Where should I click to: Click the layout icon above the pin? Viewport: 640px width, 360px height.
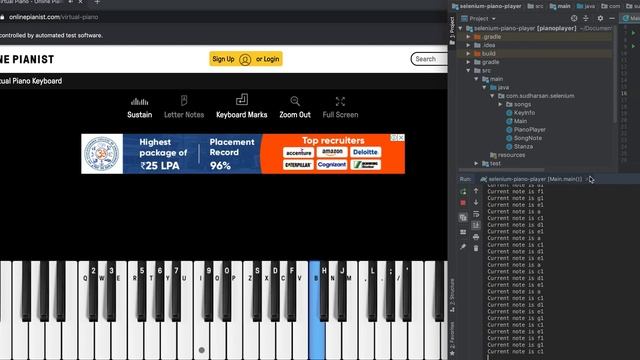(463, 232)
